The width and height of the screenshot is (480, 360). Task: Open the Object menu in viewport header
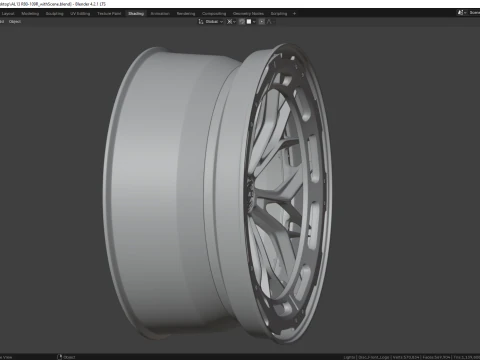[15, 22]
